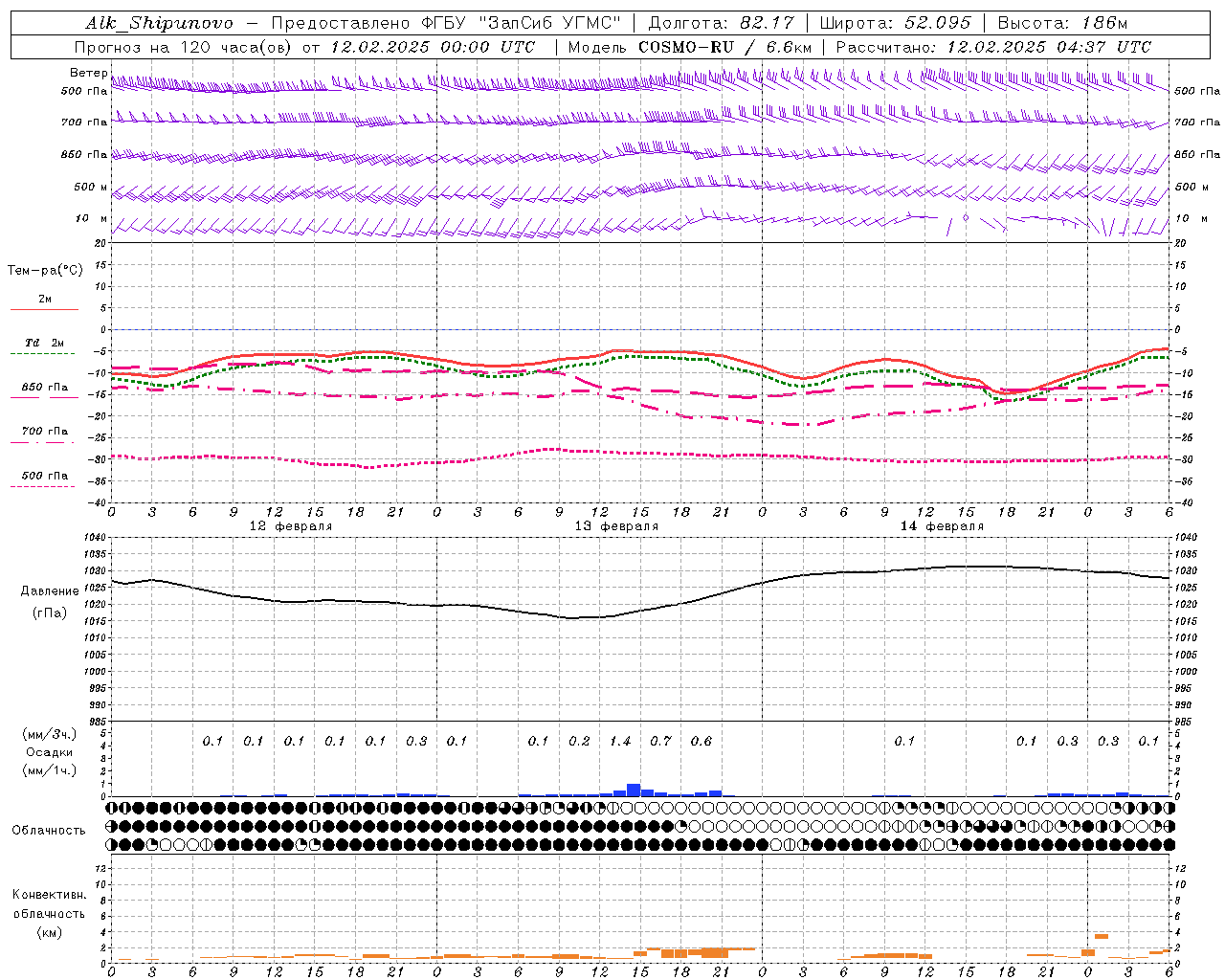
Task: Click the "Осадки" precipitation label
Action: coord(50,752)
